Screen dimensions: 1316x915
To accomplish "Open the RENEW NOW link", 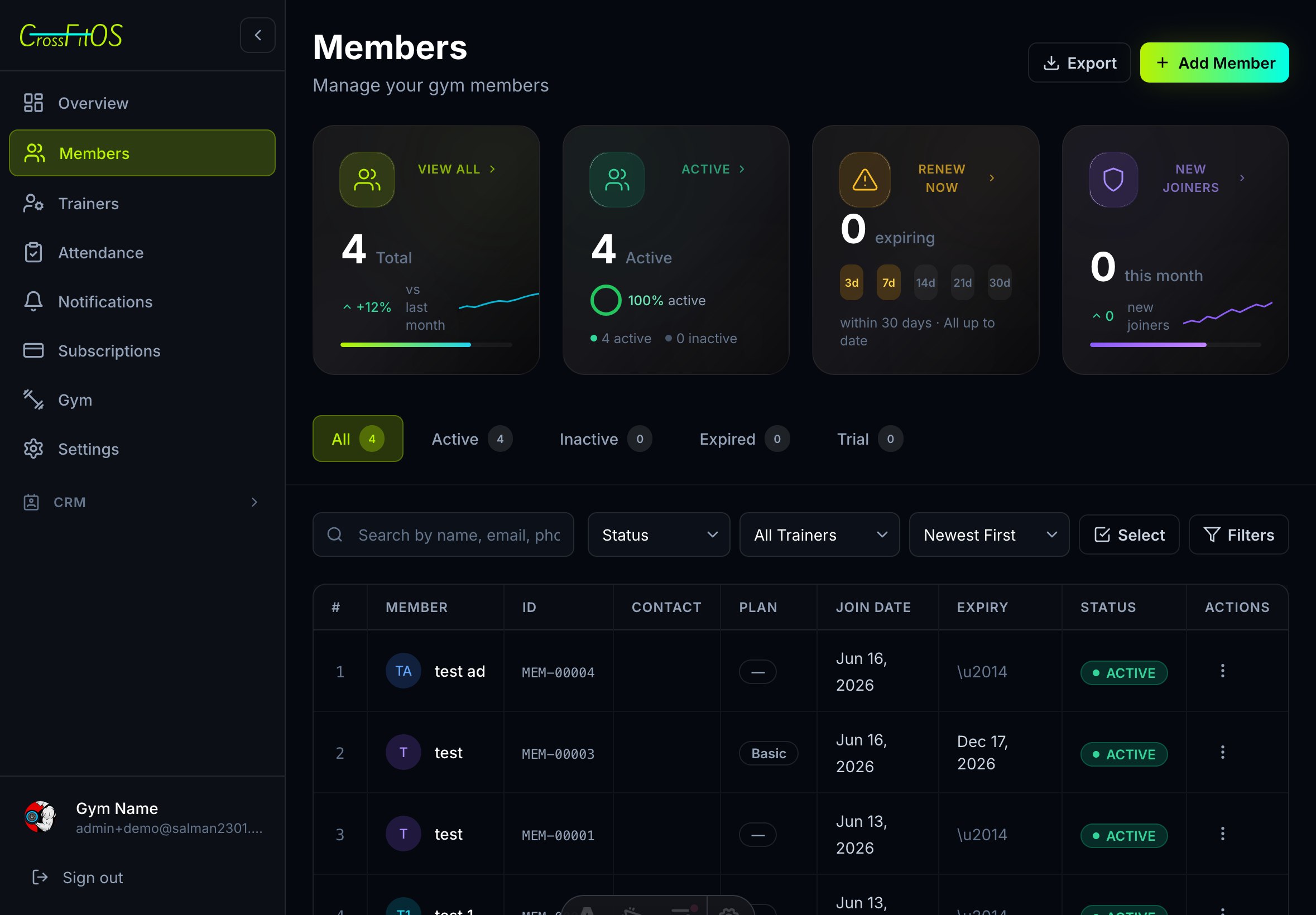I will 956,178.
